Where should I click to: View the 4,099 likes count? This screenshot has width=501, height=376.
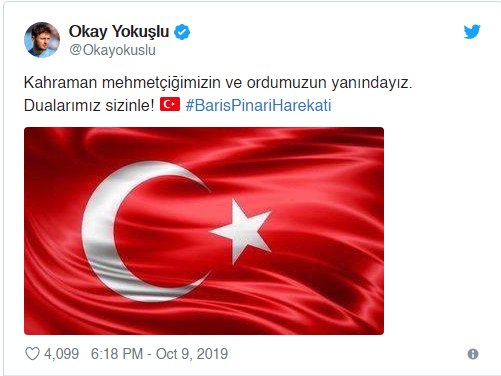point(61,354)
